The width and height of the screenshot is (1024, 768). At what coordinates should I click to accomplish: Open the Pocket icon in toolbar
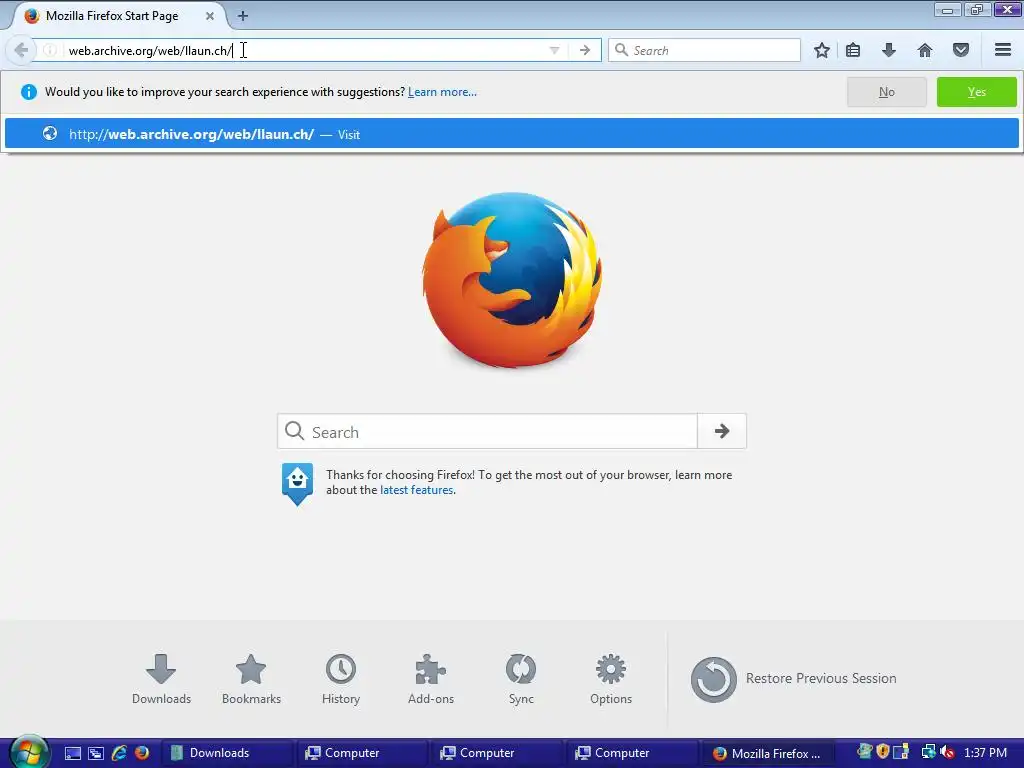pyautogui.click(x=961, y=50)
